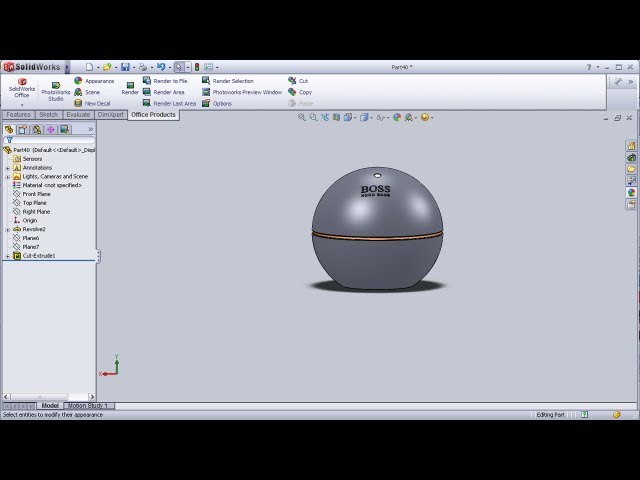Save the part with the floppy icon

click(x=125, y=67)
